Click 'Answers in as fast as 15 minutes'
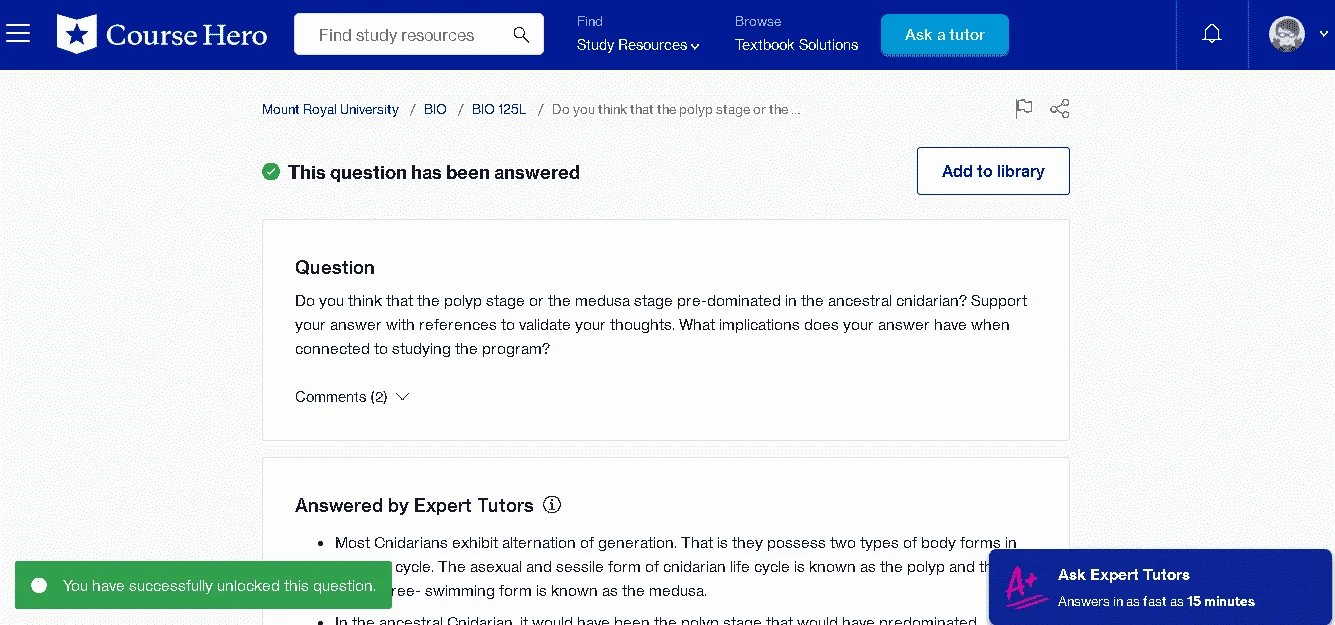This screenshot has width=1335, height=625. [x=1156, y=602]
